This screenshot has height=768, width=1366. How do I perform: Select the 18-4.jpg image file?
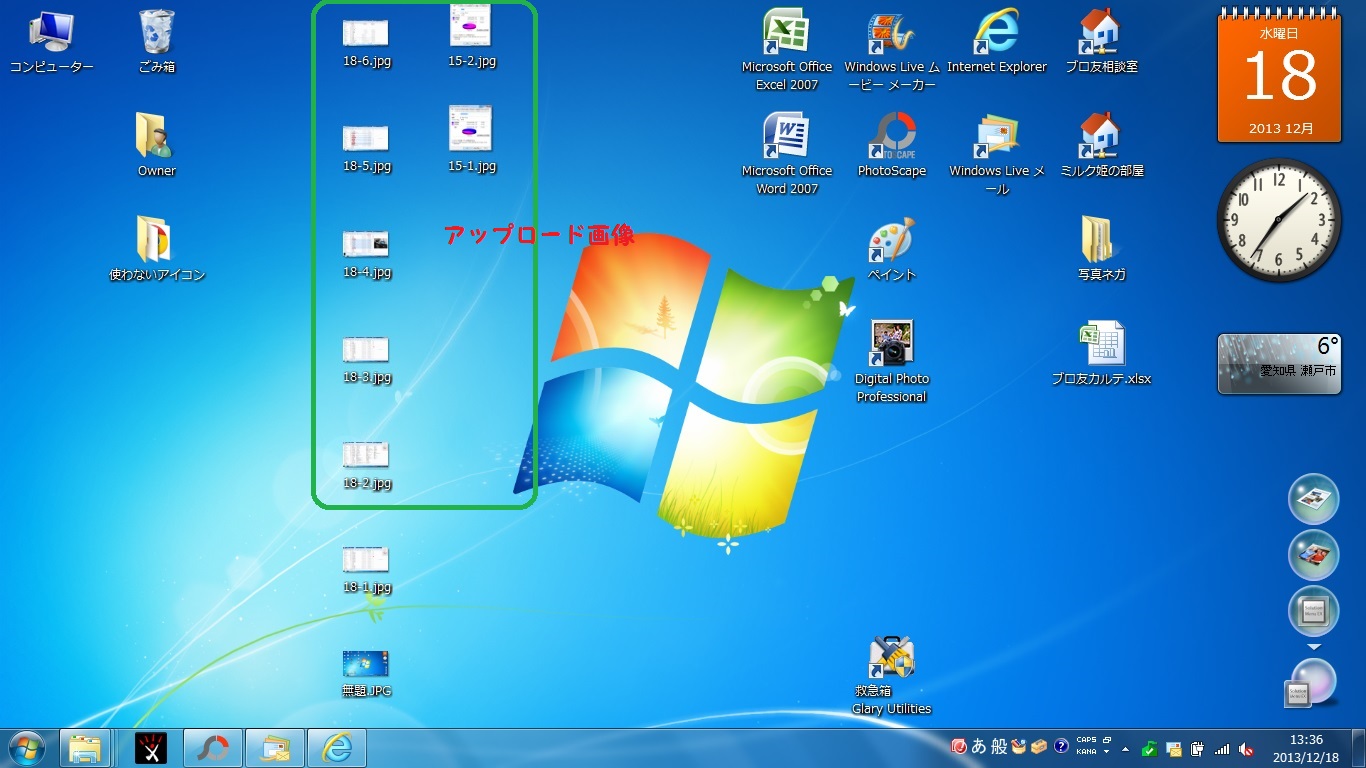366,254
